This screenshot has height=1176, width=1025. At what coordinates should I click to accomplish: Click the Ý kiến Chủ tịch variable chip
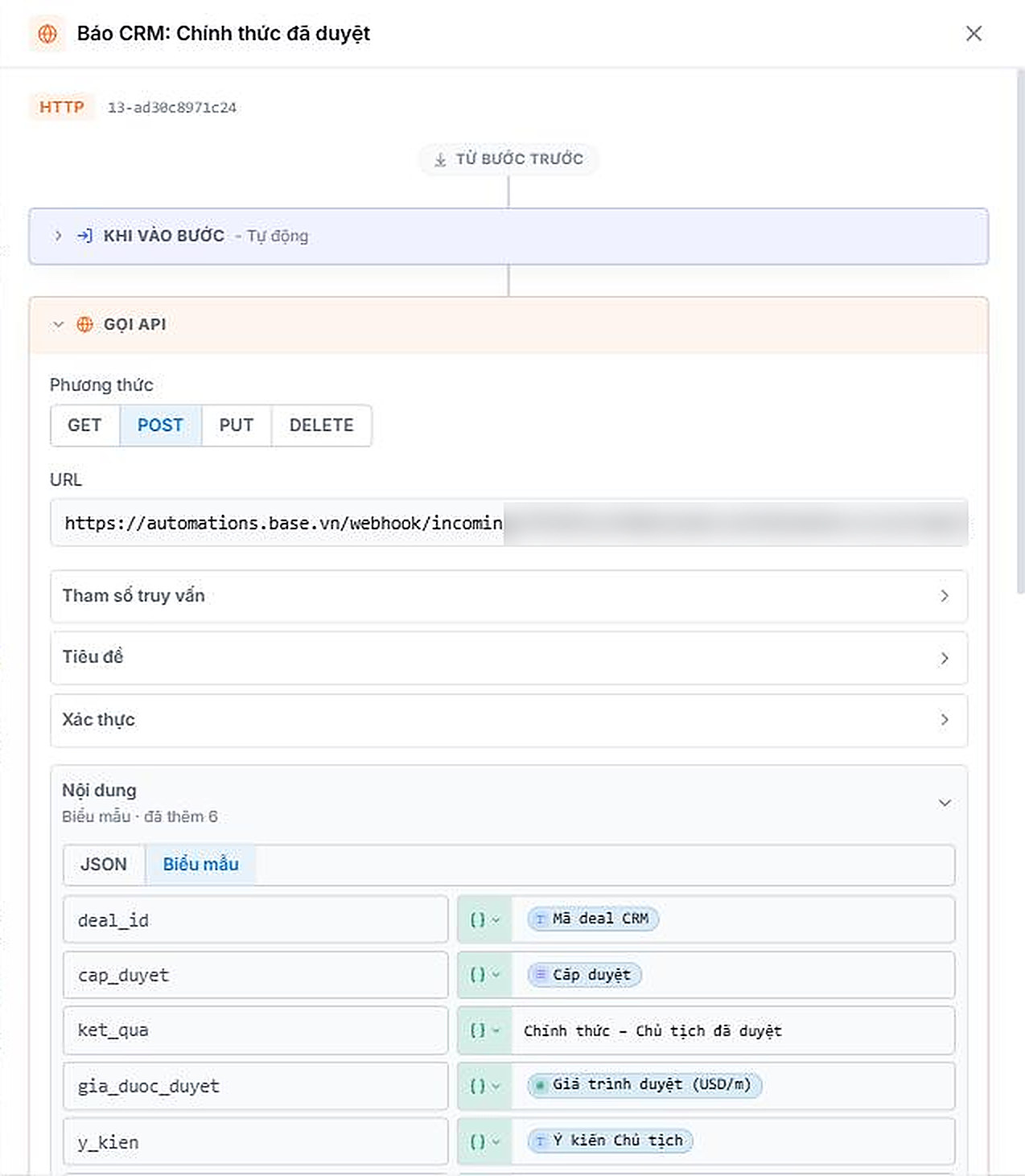tap(610, 1141)
